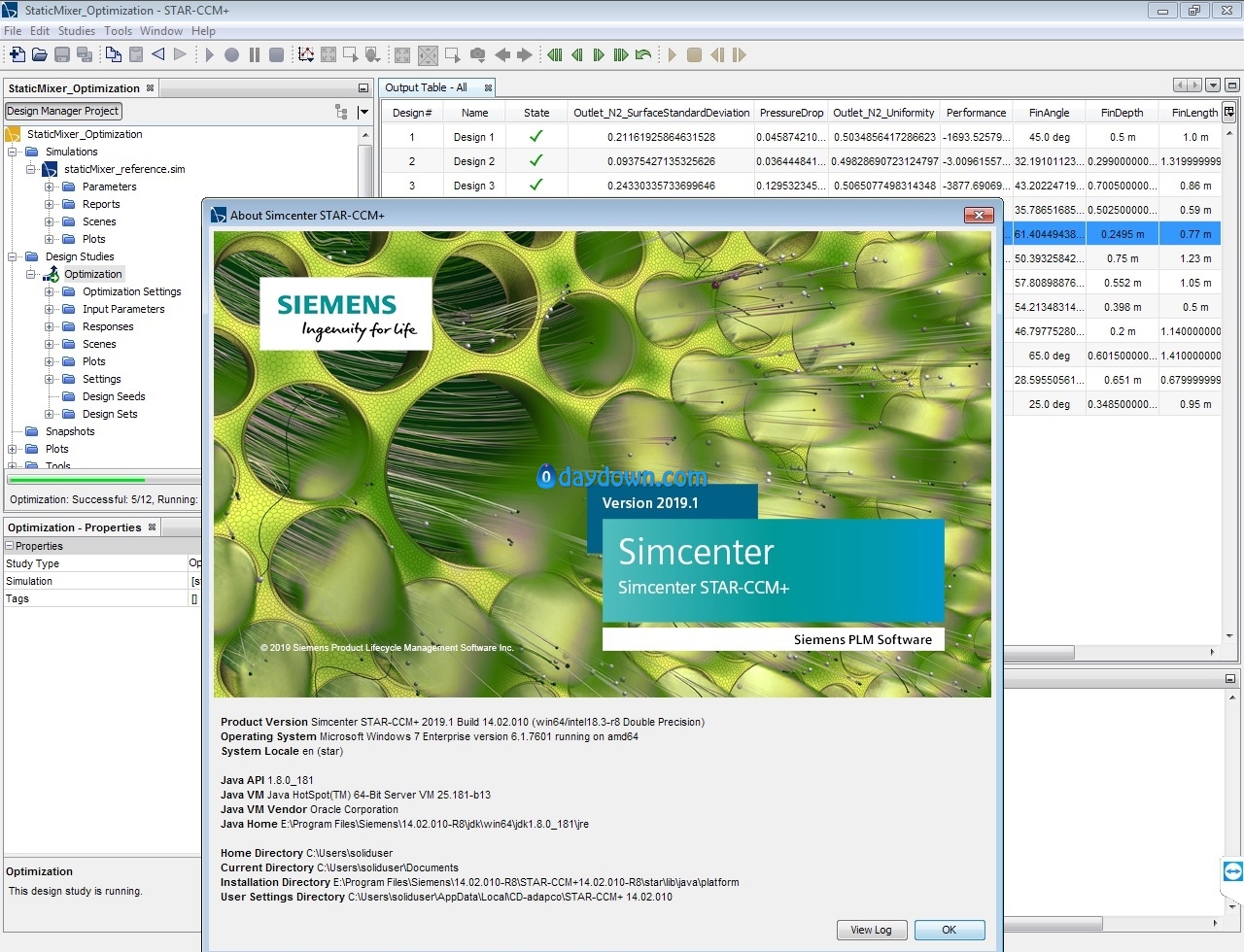The height and width of the screenshot is (952, 1244).
Task: Open the Studies menu
Action: click(77, 31)
